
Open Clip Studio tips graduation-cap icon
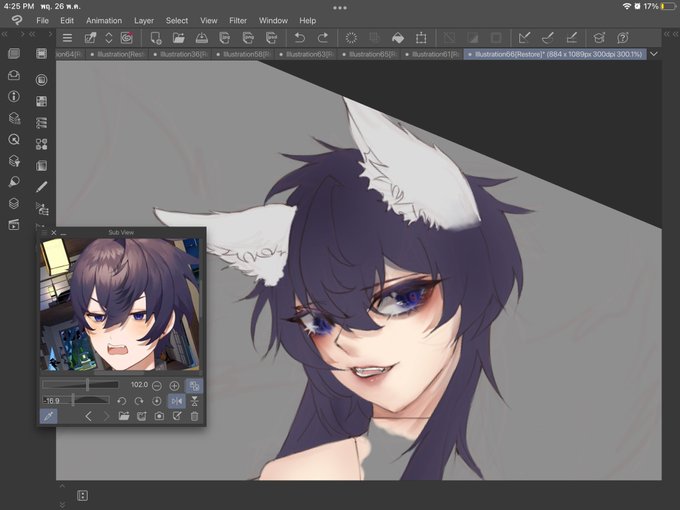tap(599, 38)
